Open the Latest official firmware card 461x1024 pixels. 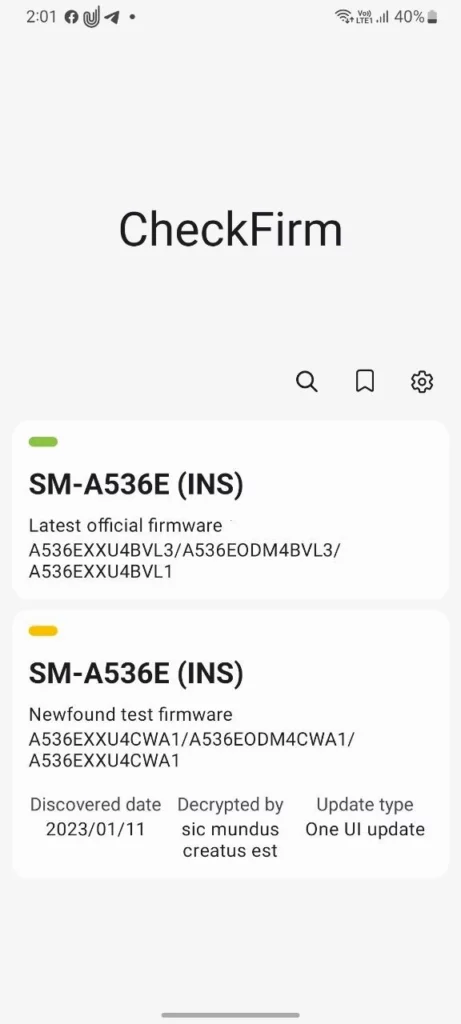click(230, 510)
